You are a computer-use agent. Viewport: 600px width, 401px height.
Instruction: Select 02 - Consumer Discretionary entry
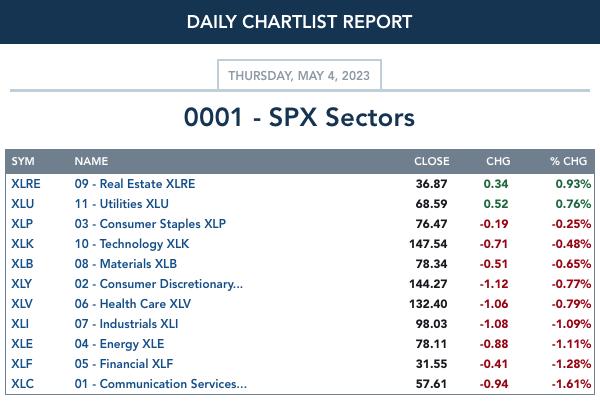click(x=158, y=284)
